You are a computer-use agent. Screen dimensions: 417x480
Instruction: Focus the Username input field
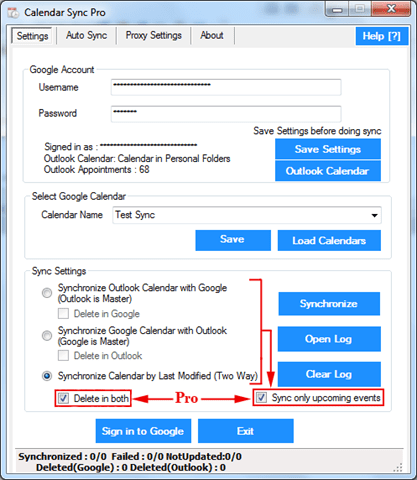(226, 87)
